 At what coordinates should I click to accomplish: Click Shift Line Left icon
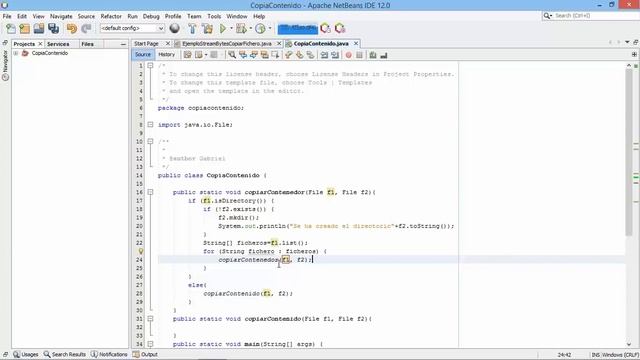tap(324, 55)
